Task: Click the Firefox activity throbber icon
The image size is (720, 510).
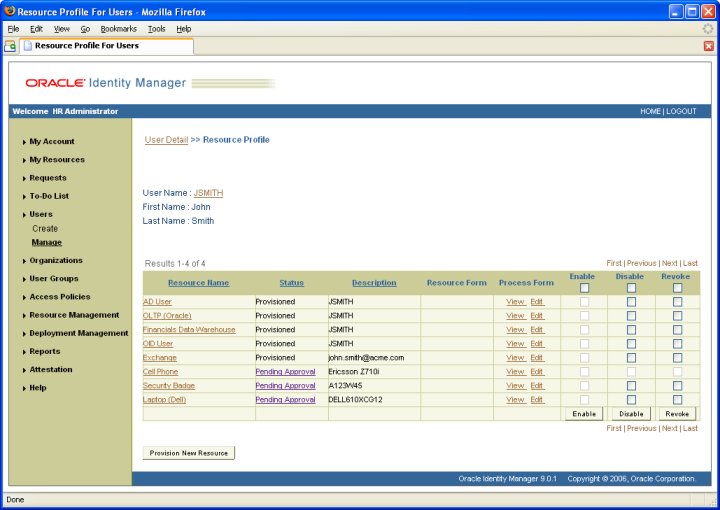Action: point(708,28)
